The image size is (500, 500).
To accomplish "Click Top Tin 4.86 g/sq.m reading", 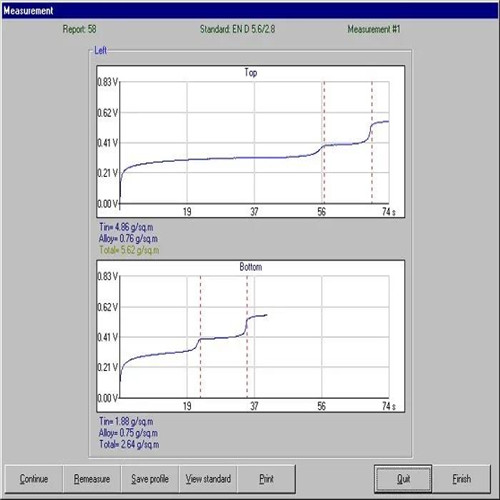I will (126, 227).
